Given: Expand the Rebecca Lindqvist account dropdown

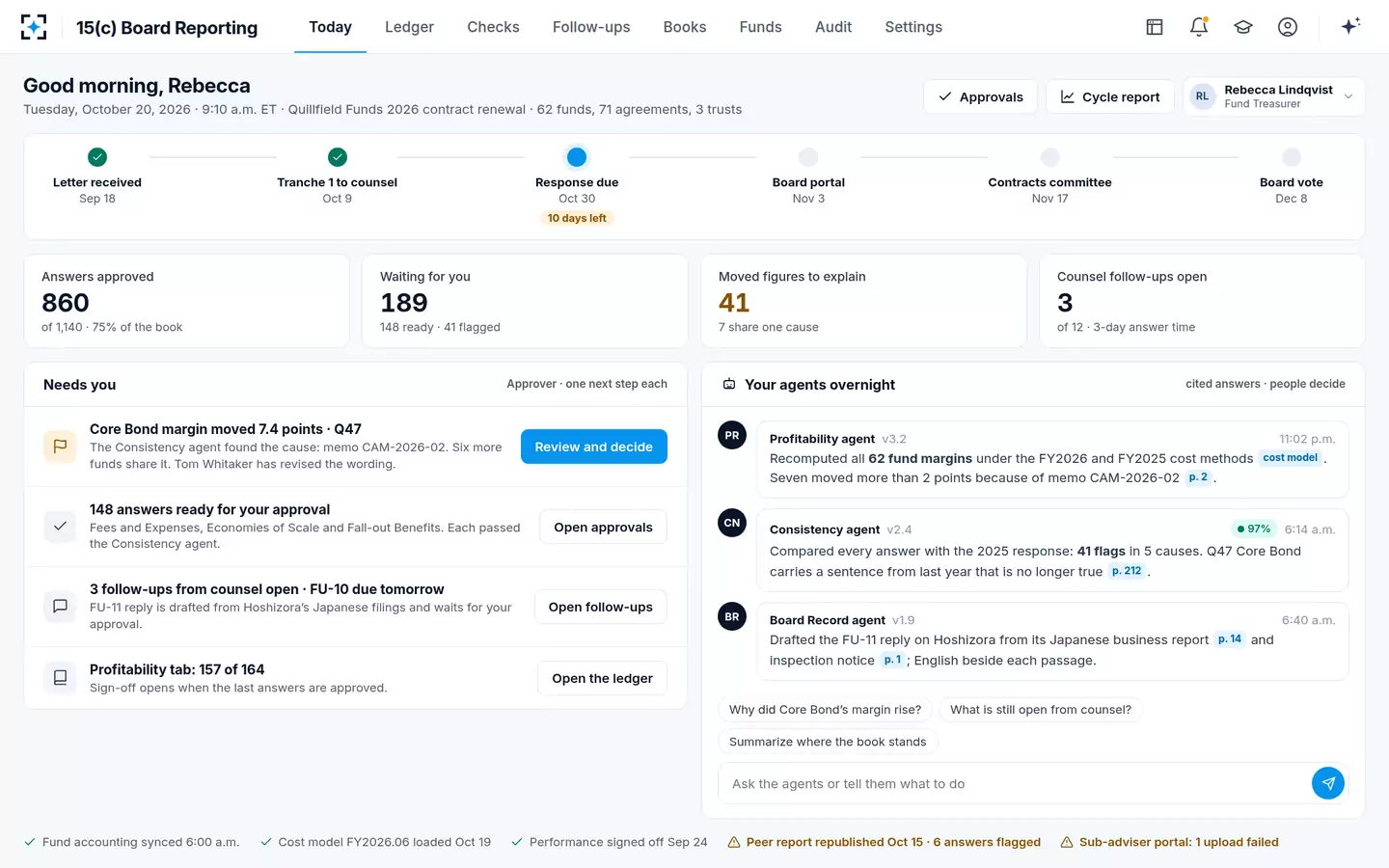Looking at the screenshot, I should pos(1273,96).
